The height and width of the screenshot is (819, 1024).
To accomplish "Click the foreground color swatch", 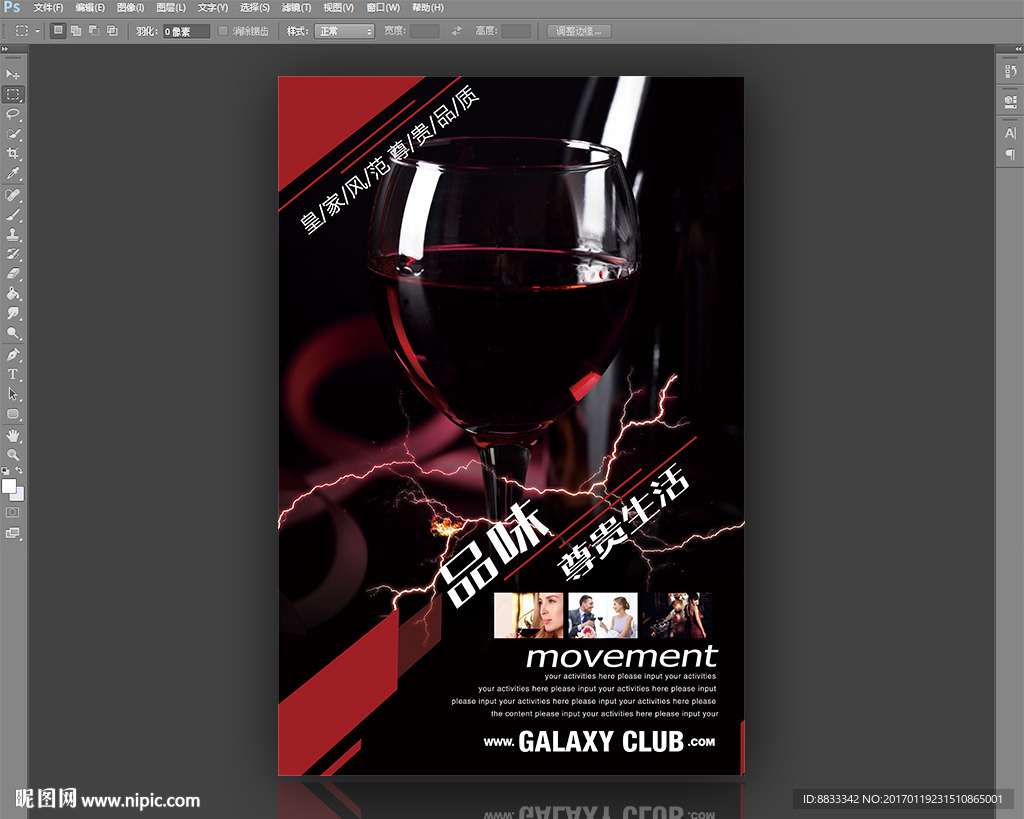I will 9,486.
